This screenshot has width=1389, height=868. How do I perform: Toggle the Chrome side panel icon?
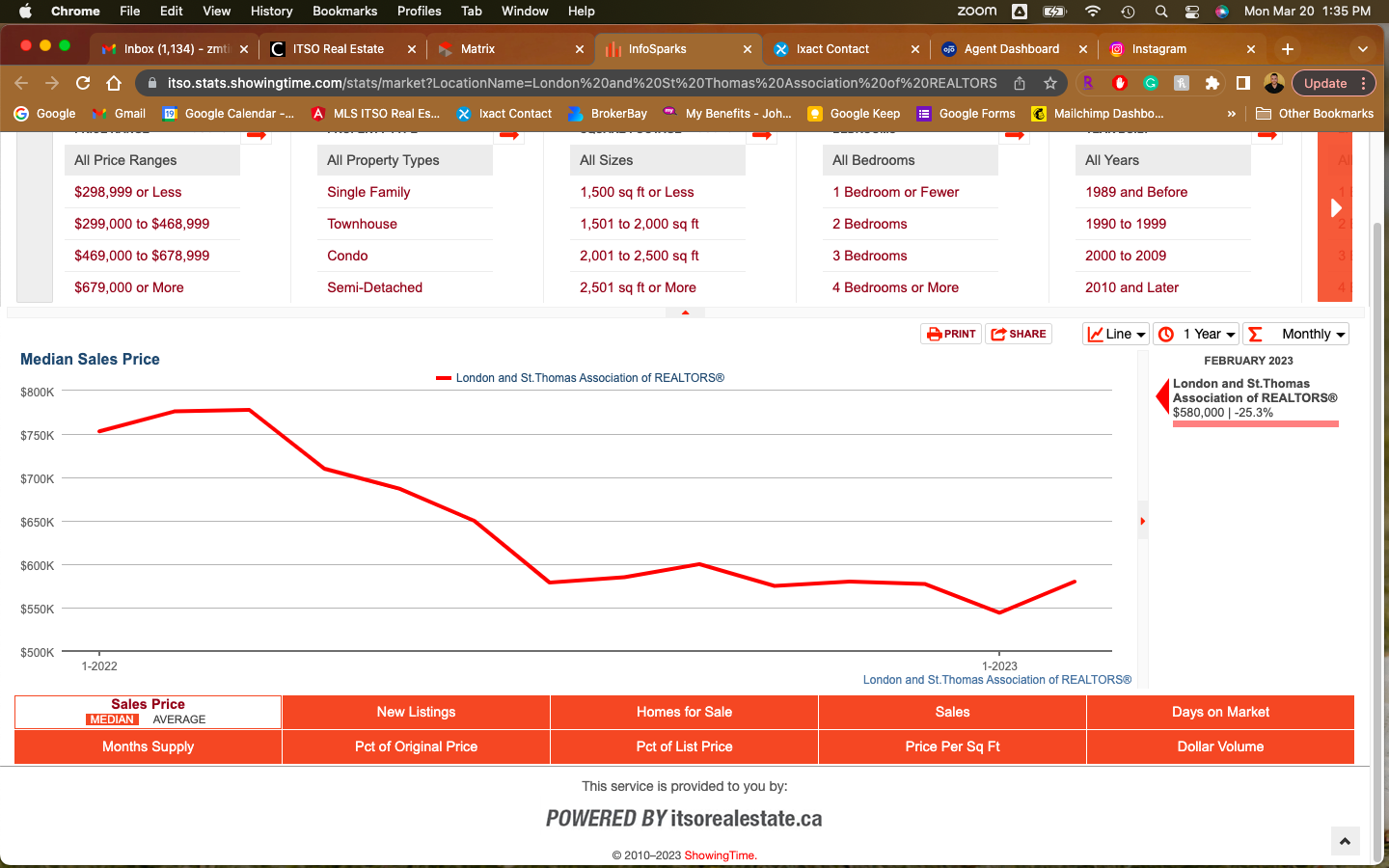pos(1243,83)
